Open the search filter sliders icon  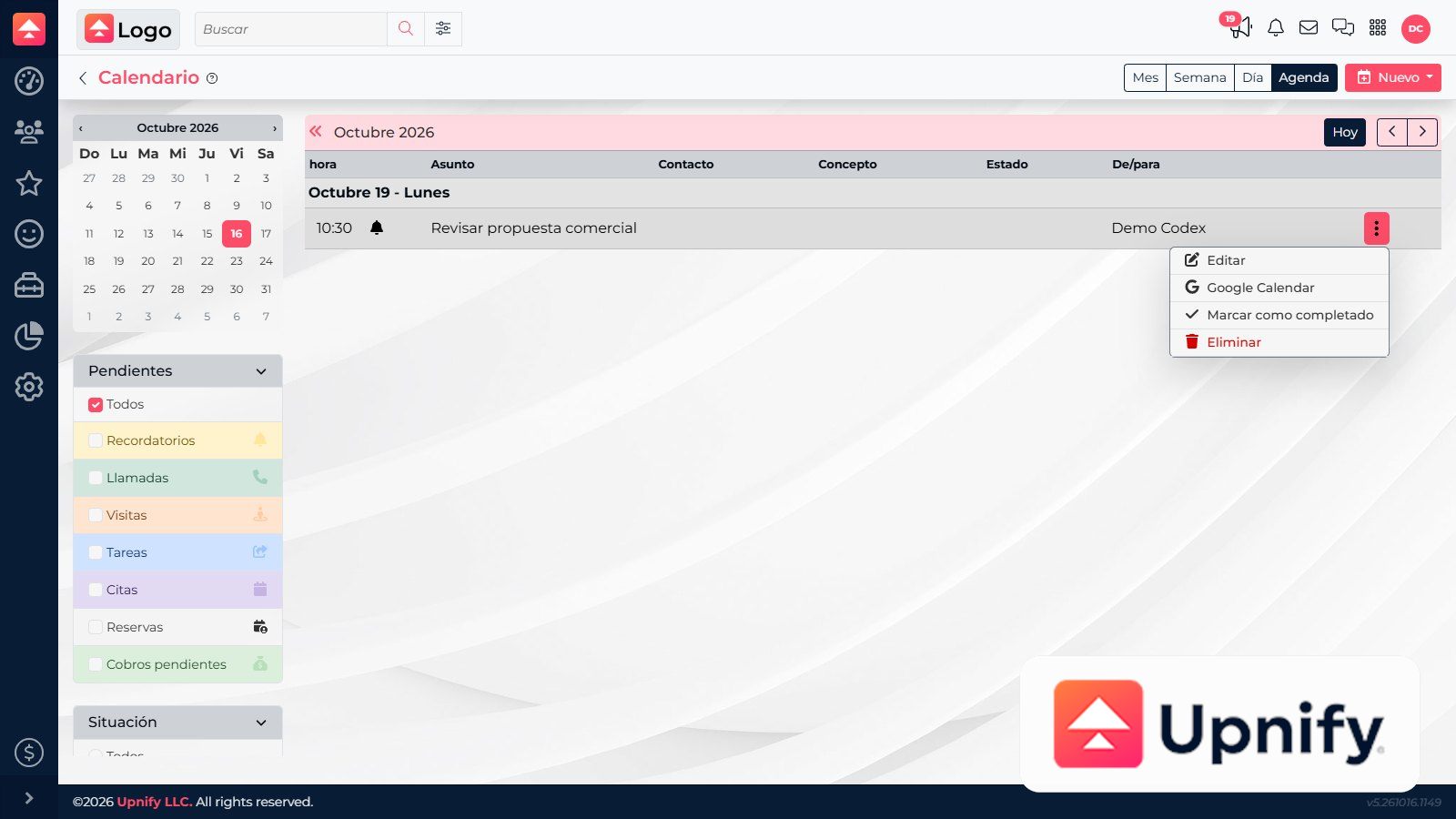pos(443,29)
